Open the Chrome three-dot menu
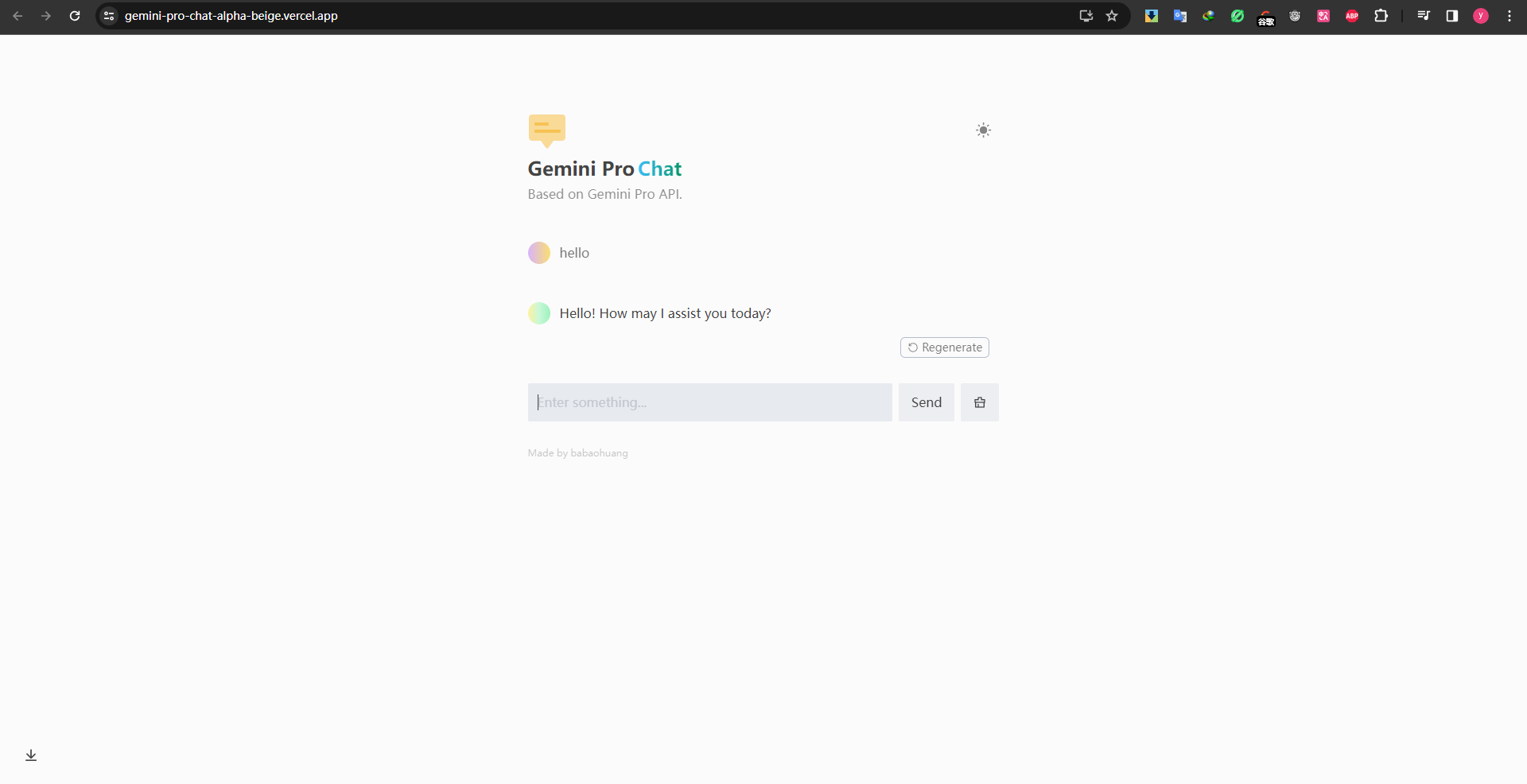The width and height of the screenshot is (1527, 784). tap(1510, 16)
